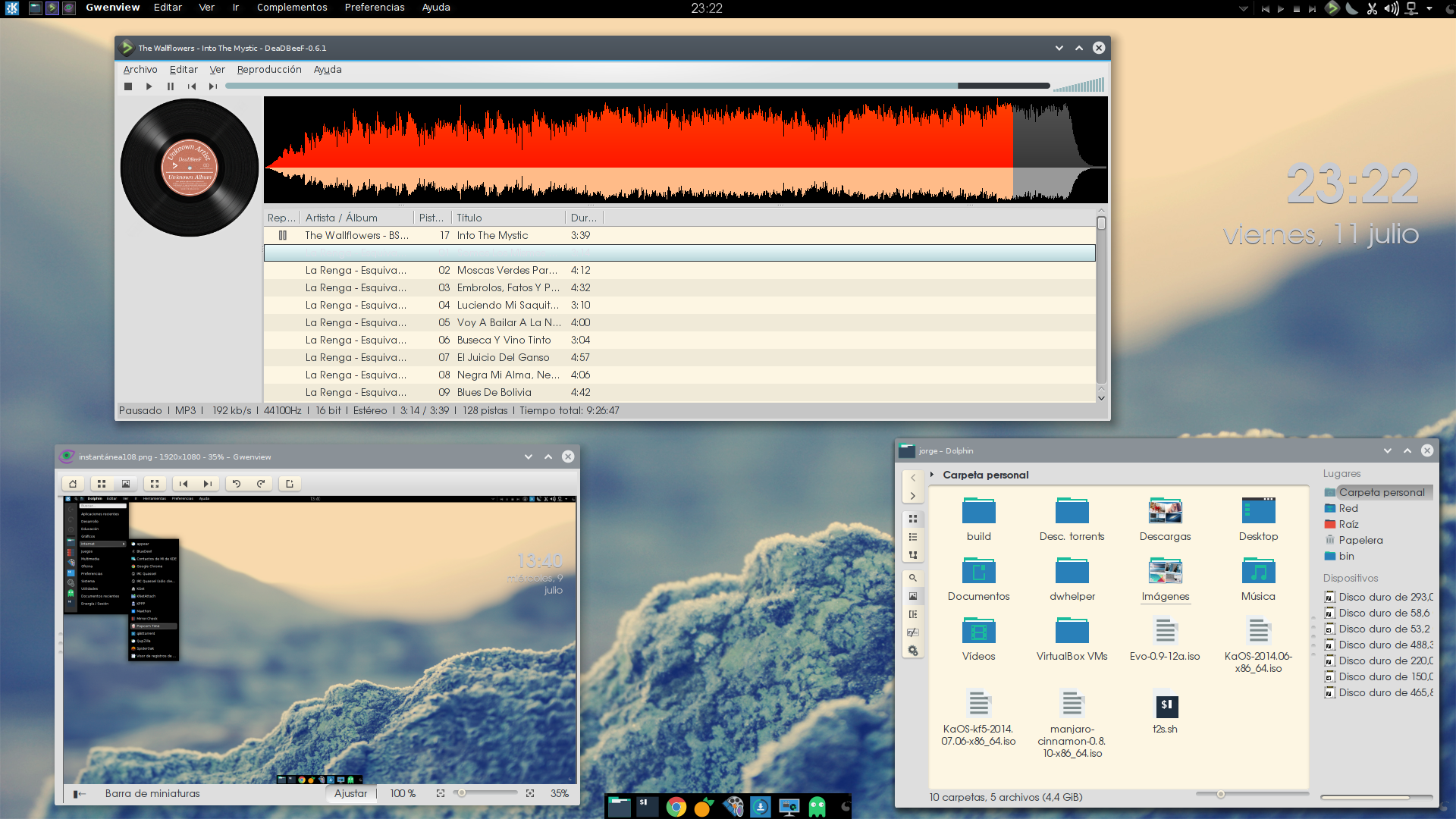
Task: Open DeaDBeeF Reproducción menu
Action: (x=269, y=69)
